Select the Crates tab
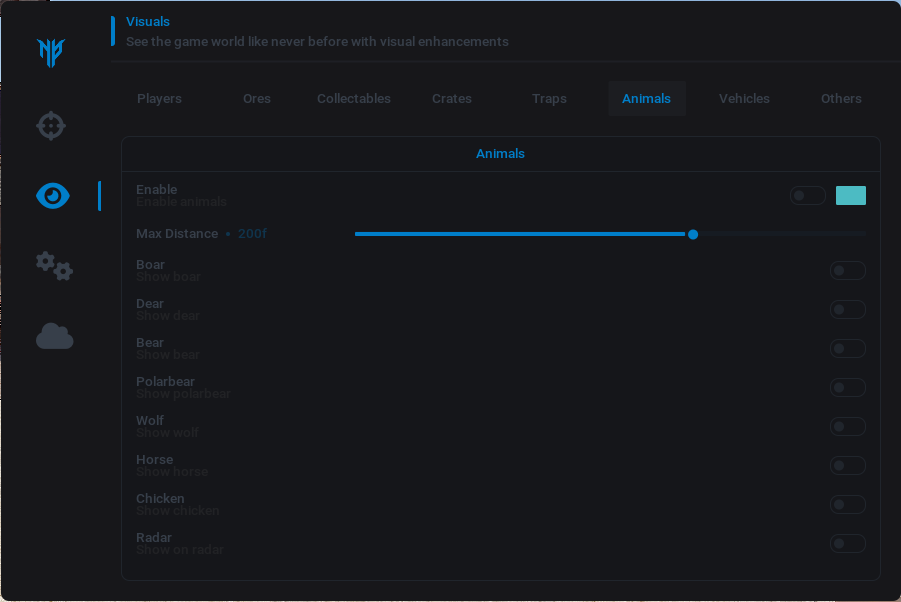Viewport: 901px width, 602px height. pos(452,99)
